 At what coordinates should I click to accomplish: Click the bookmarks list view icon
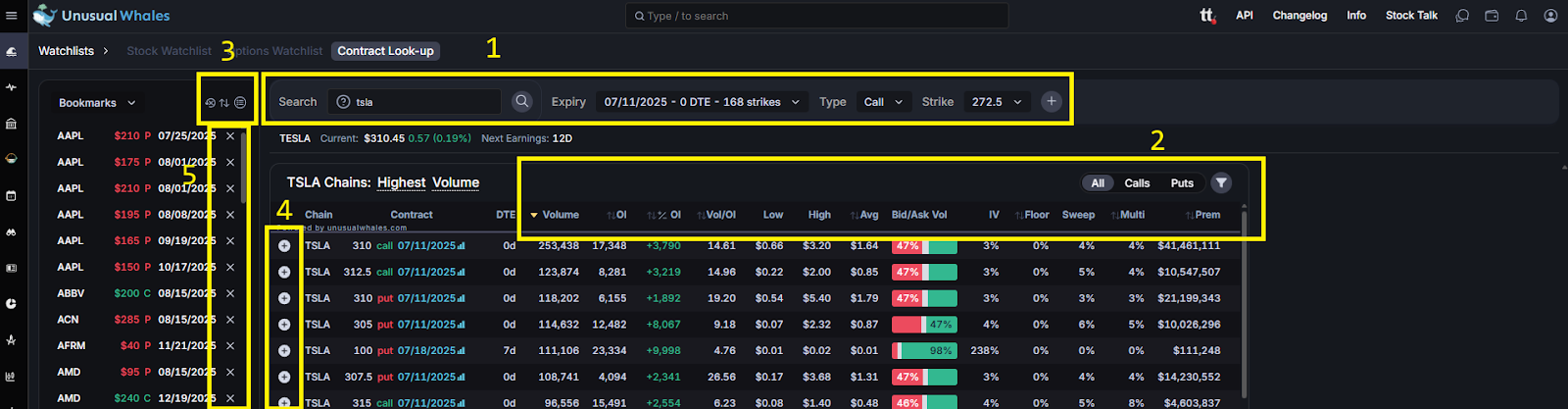coord(240,102)
